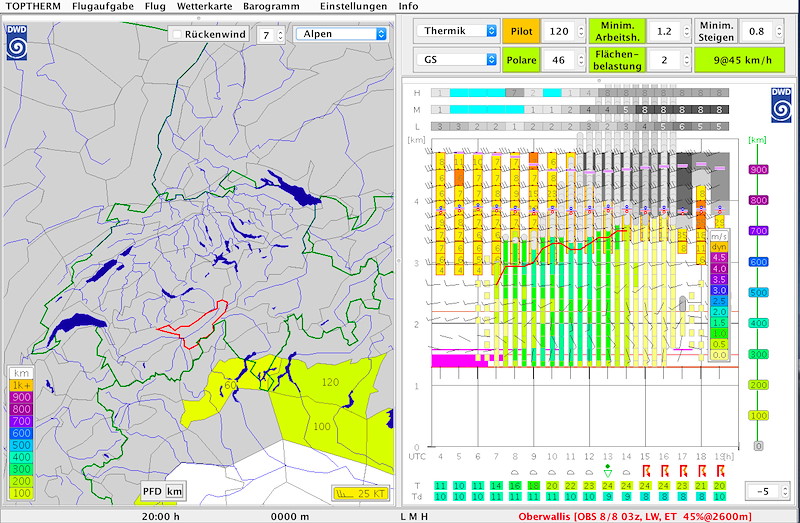The width and height of the screenshot is (800, 523).
Task: Click the 0000 m status bar altitude
Action: 290,516
